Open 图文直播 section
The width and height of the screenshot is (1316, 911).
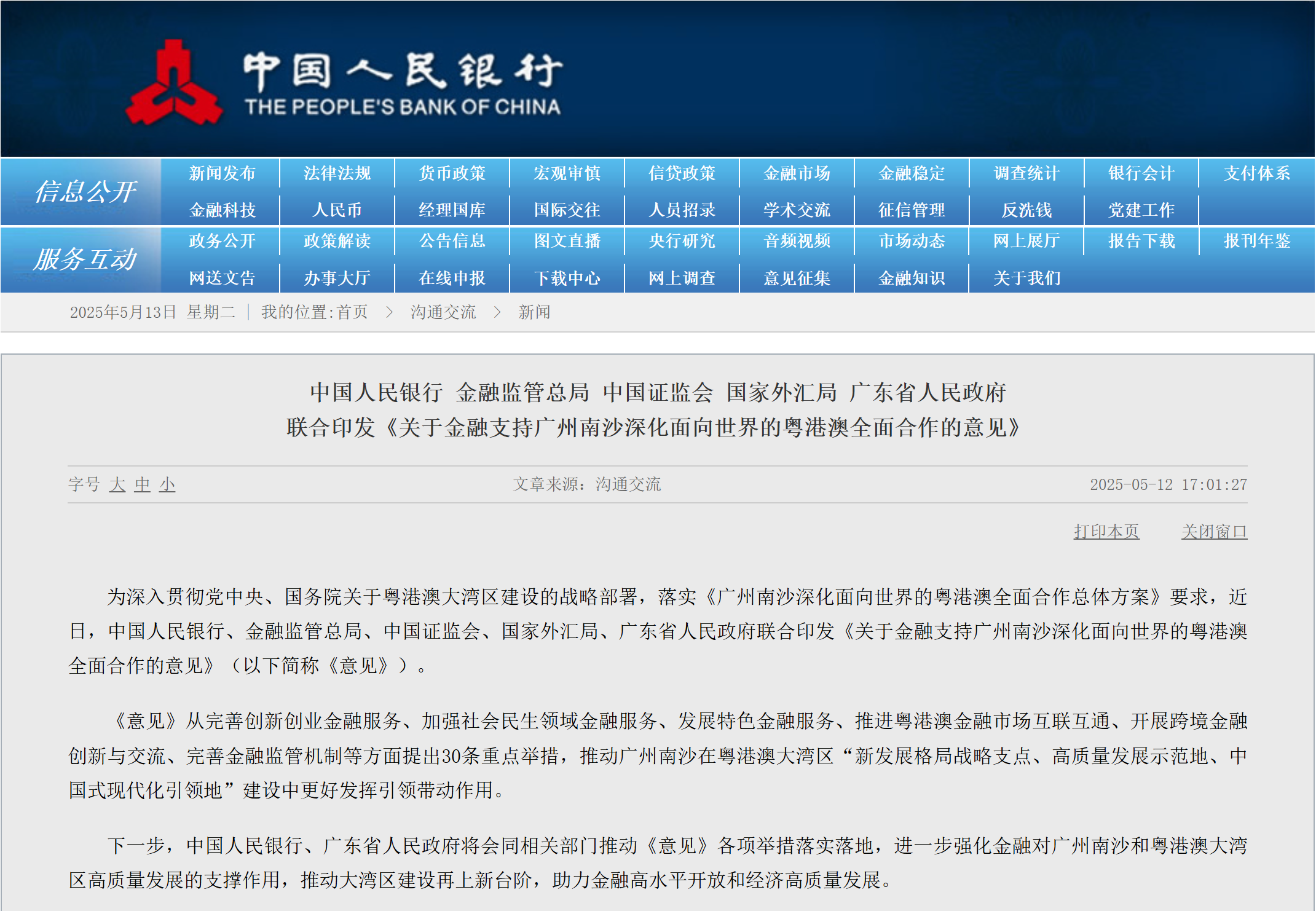[567, 241]
